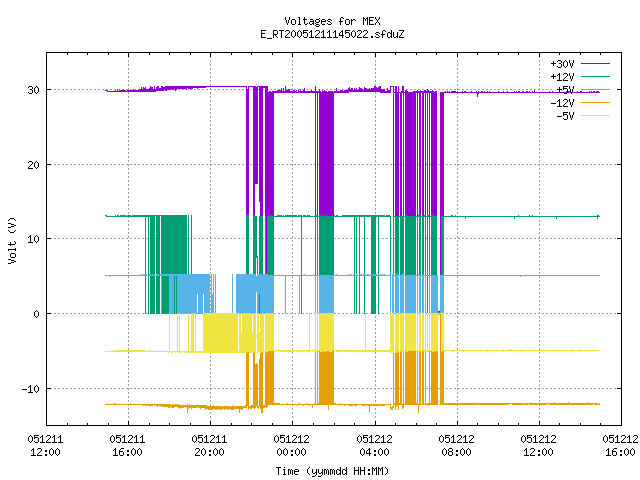Click the blue +5V legend line sample

(595, 89)
